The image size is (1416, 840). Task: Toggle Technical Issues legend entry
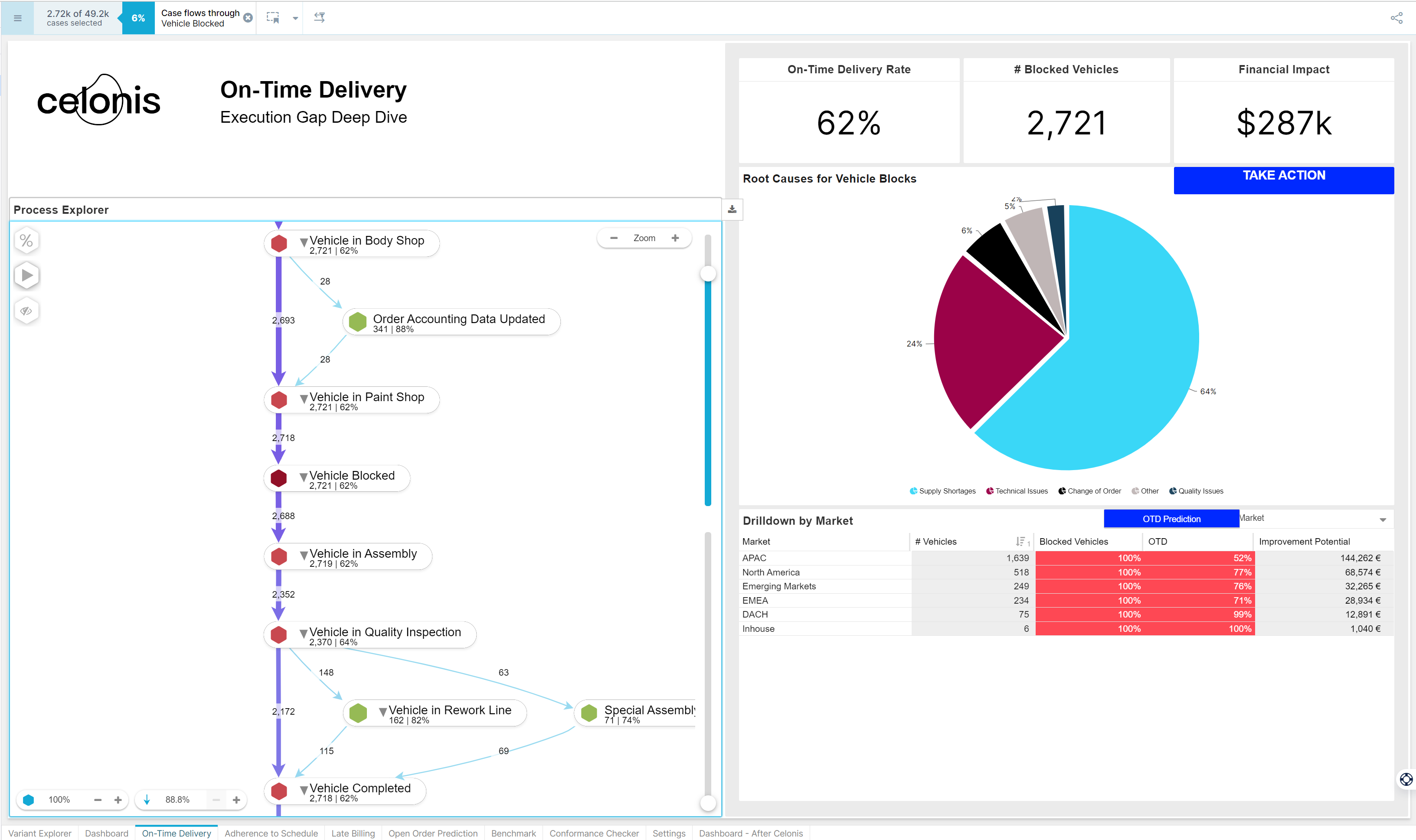(x=1017, y=491)
